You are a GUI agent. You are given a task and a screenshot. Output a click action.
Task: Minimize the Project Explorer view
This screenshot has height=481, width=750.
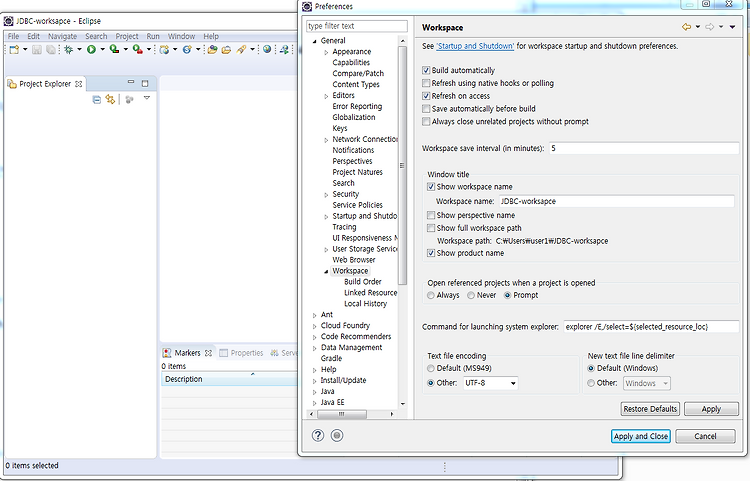point(131,83)
